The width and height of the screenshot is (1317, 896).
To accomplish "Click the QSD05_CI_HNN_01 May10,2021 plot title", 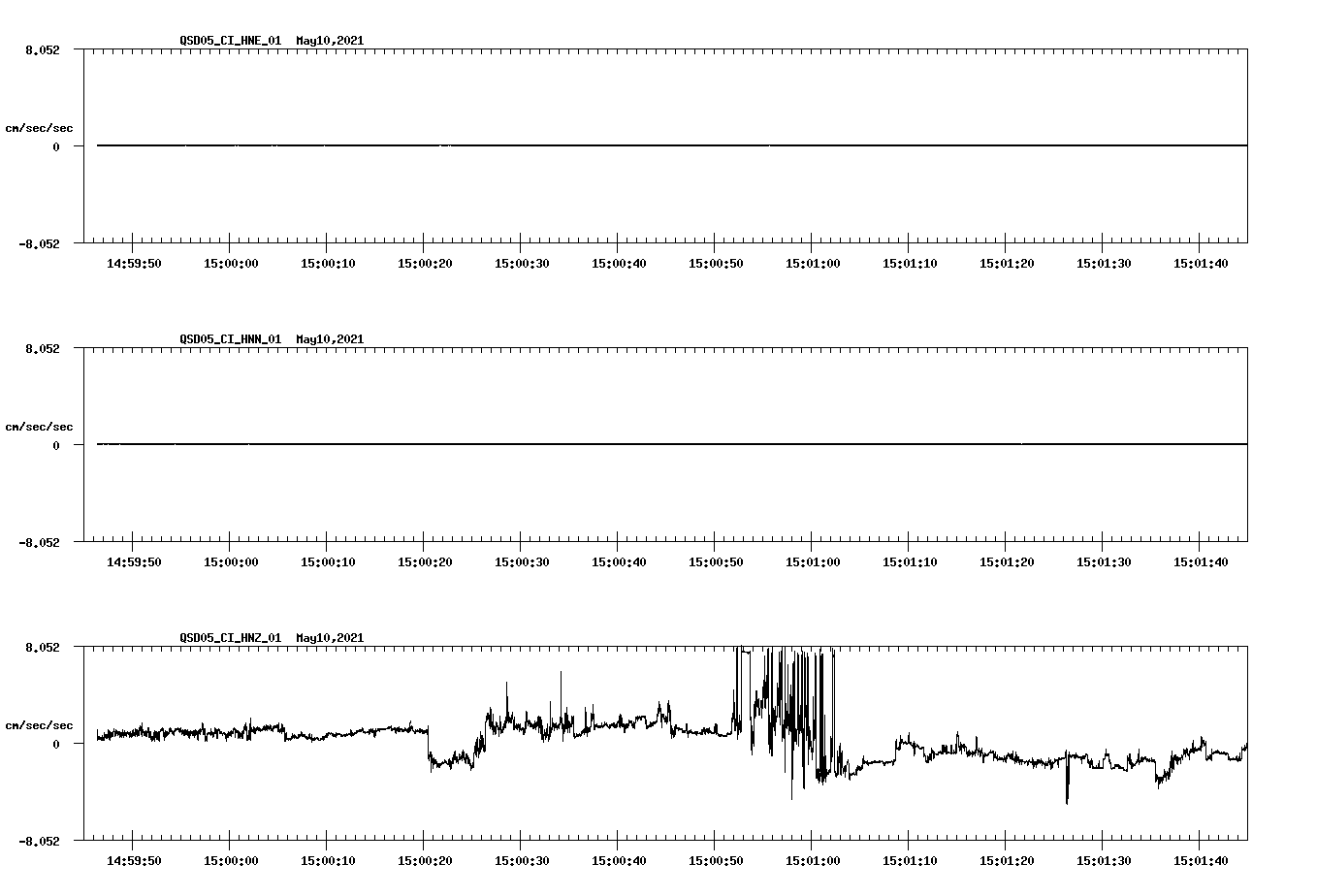I will (272, 339).
